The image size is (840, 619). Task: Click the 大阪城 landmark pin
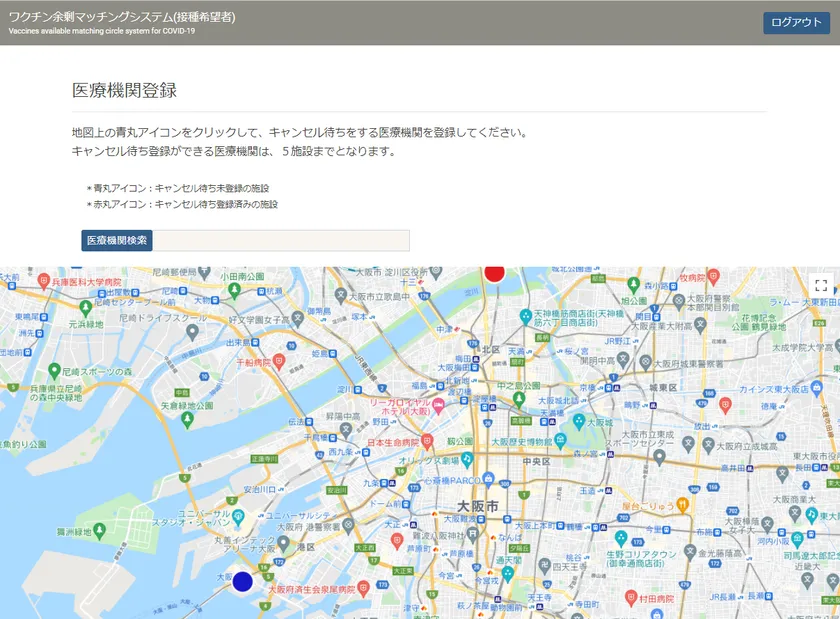coord(578,421)
